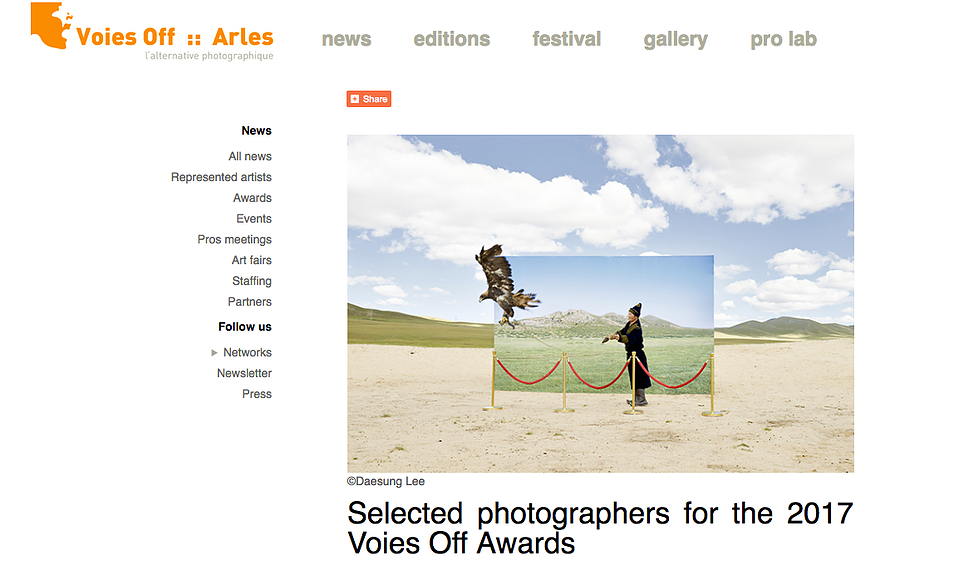This screenshot has height=565, width=959.
Task: Click the Staffing sidebar link
Action: tap(251, 281)
